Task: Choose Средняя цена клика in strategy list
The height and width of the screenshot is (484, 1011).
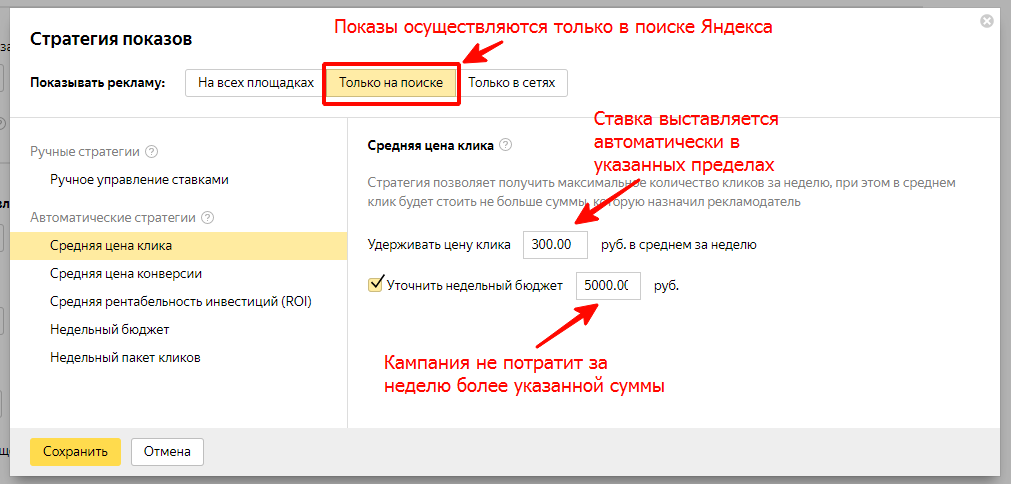Action: [179, 246]
